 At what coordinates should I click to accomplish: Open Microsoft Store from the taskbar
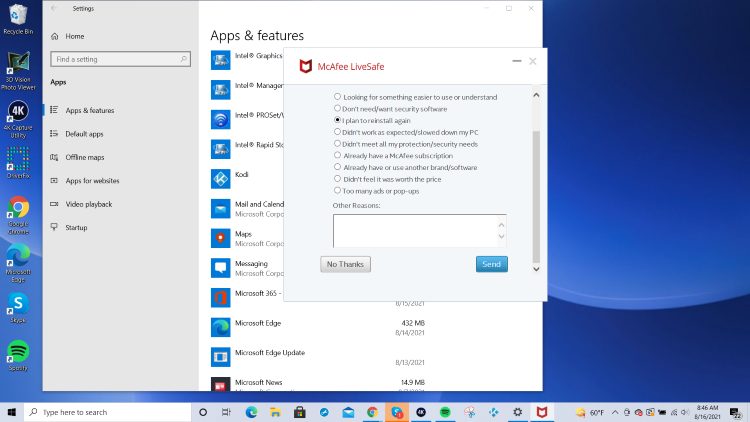300,412
